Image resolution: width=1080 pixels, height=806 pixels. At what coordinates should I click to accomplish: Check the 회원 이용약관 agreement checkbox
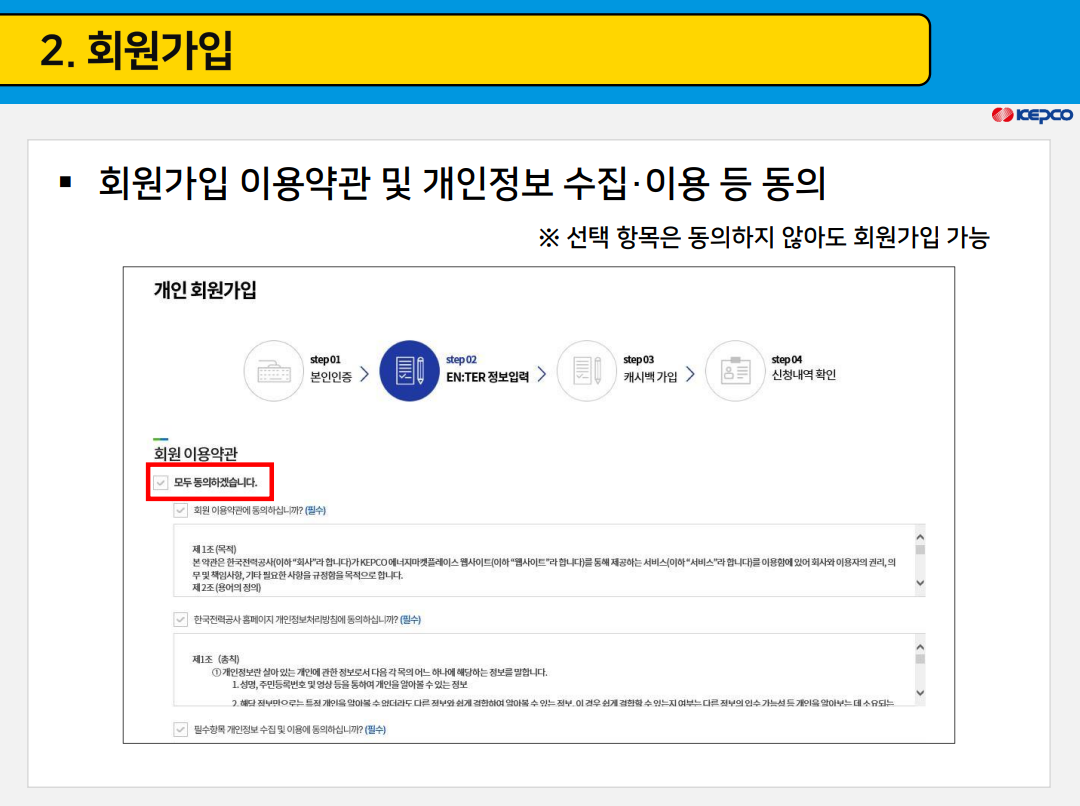tap(178, 510)
